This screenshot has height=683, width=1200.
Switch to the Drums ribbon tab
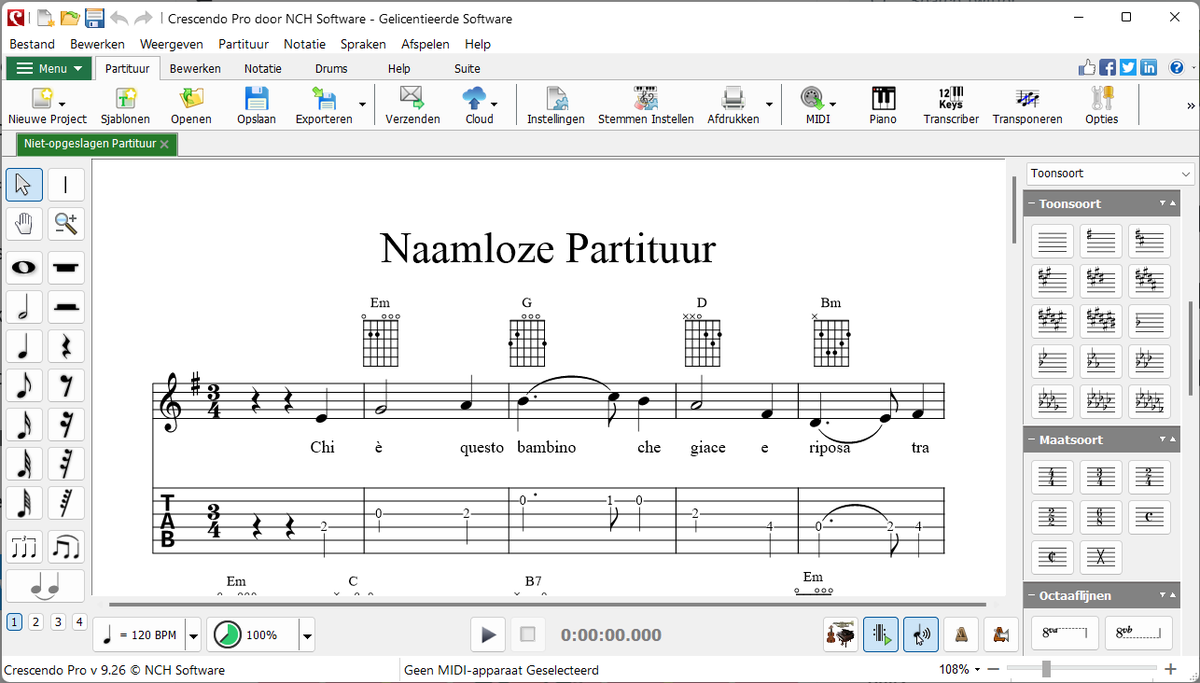point(331,69)
